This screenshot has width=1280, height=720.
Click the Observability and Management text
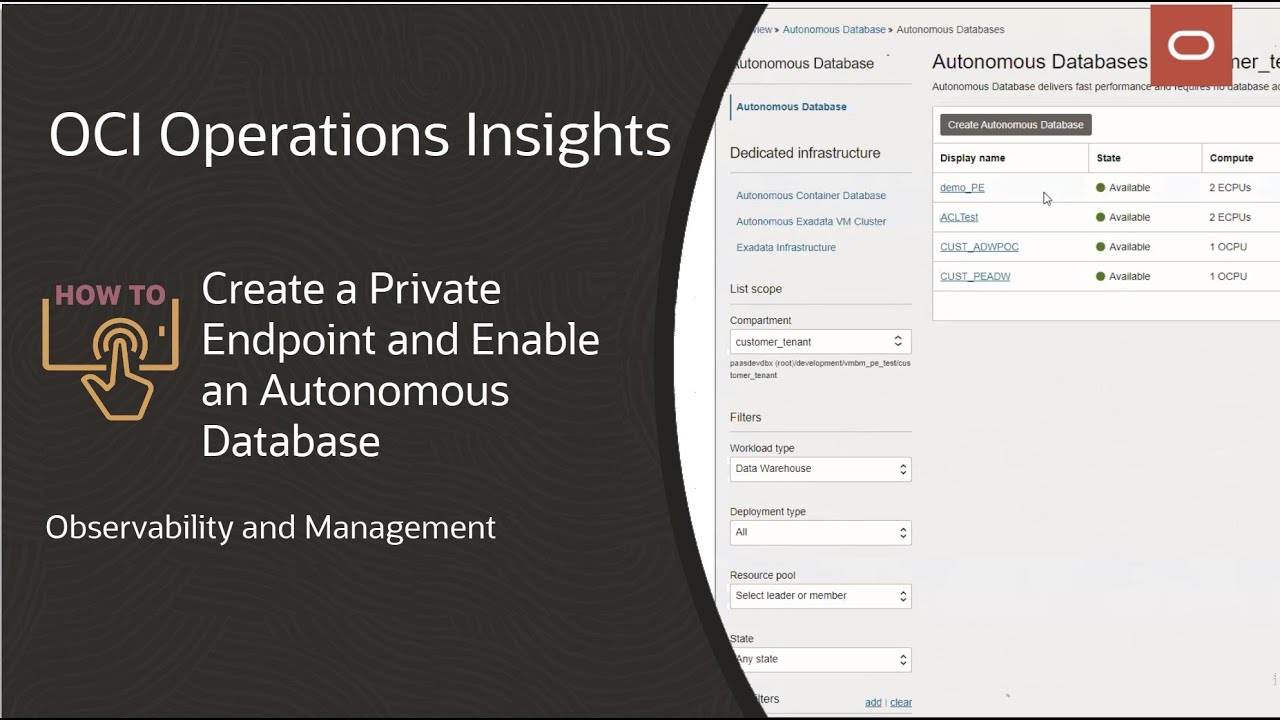point(270,527)
